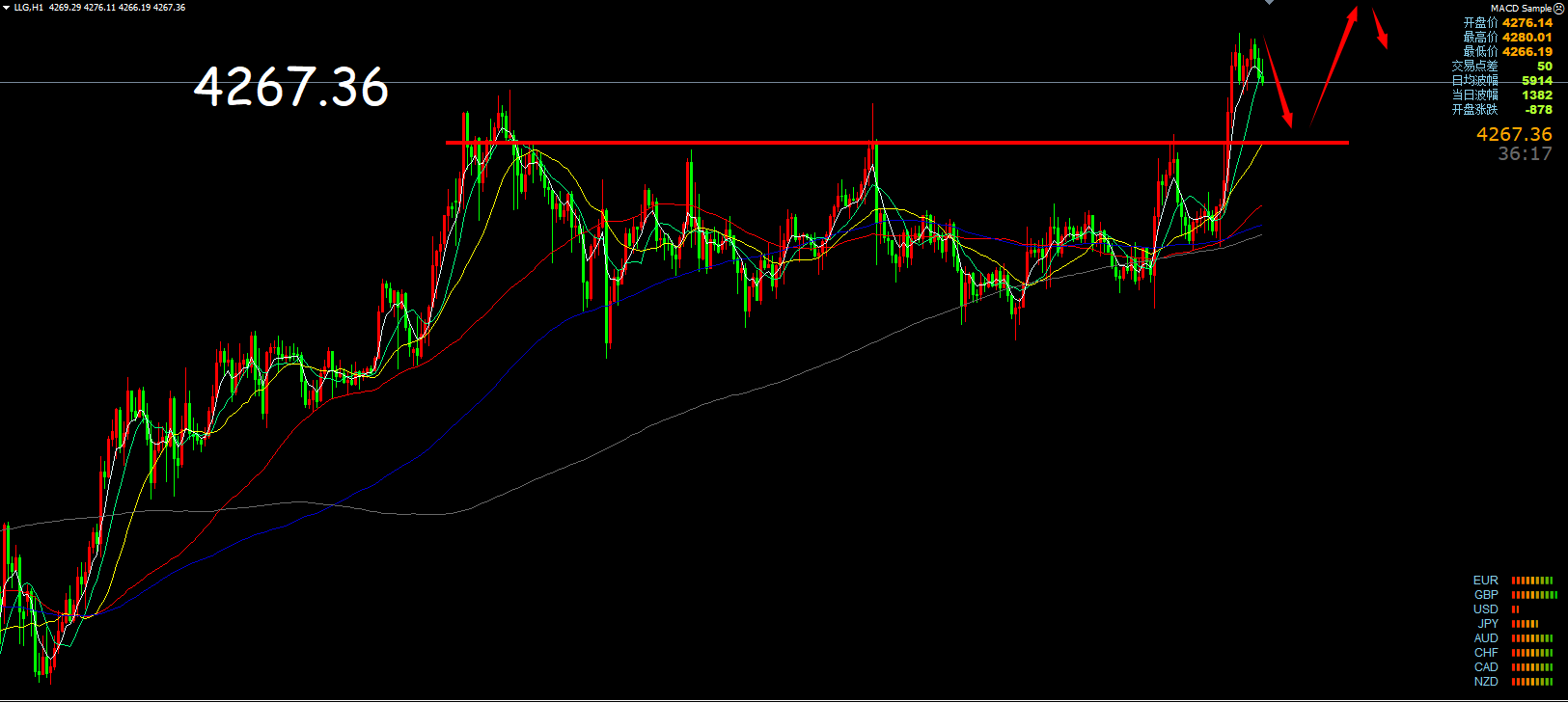Viewport: 1568px width, 703px height.
Task: Click the OHLC readout starting 4269.29
Action: [118, 8]
